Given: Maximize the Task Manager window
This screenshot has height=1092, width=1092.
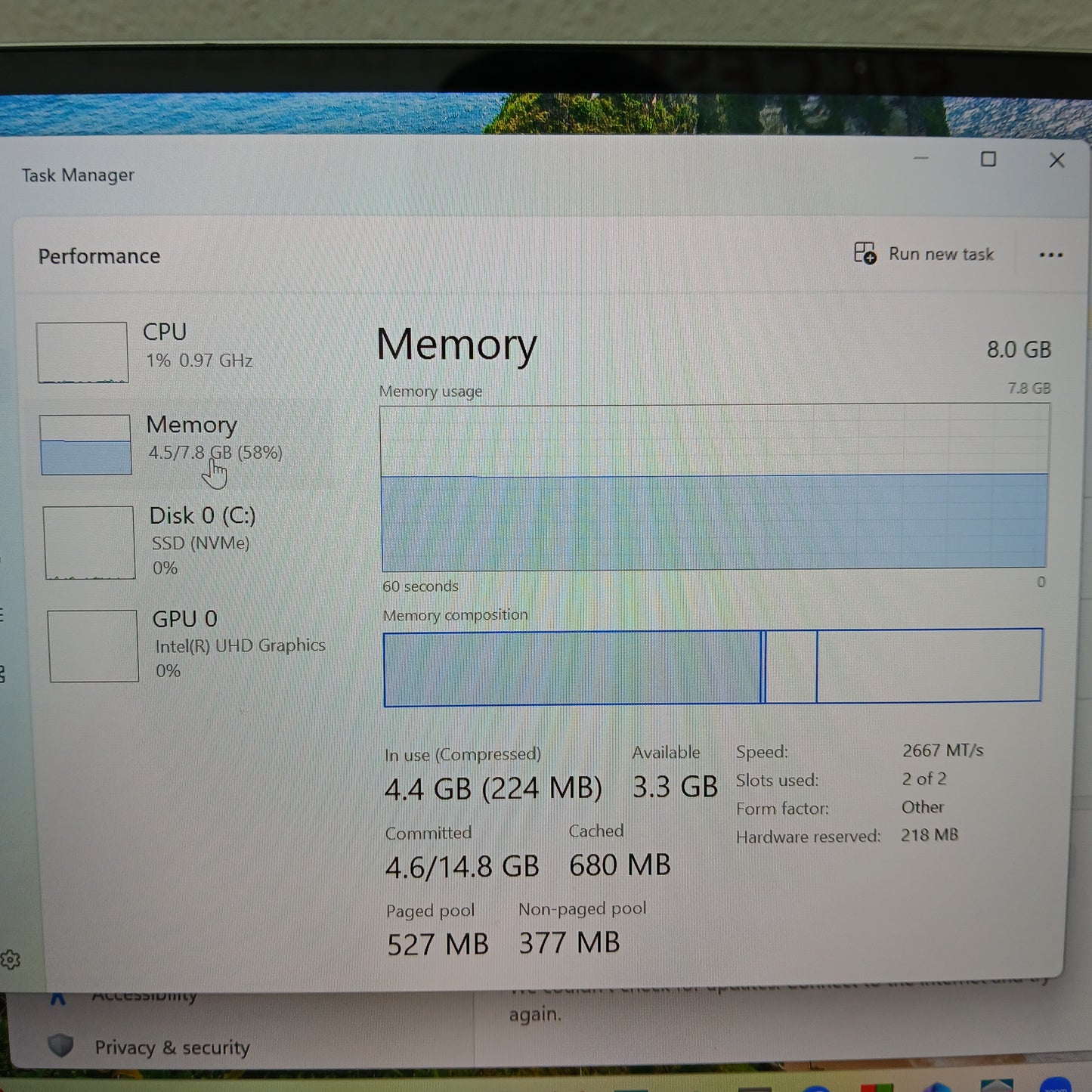Looking at the screenshot, I should point(988,159).
